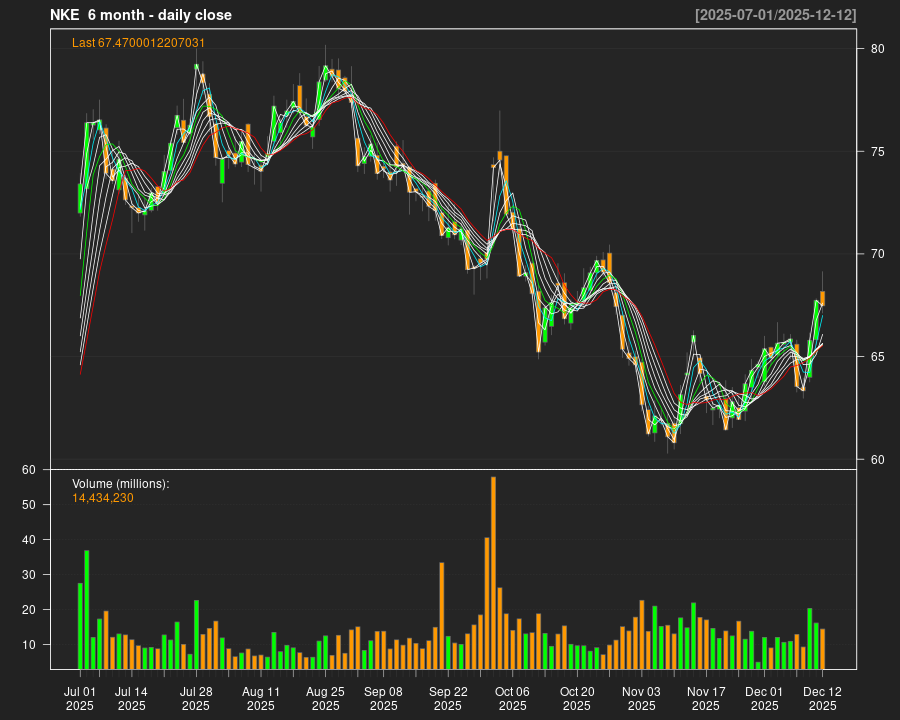
Task: Select the "Jul 28 2025" x-axis date label
Action: pos(196,698)
